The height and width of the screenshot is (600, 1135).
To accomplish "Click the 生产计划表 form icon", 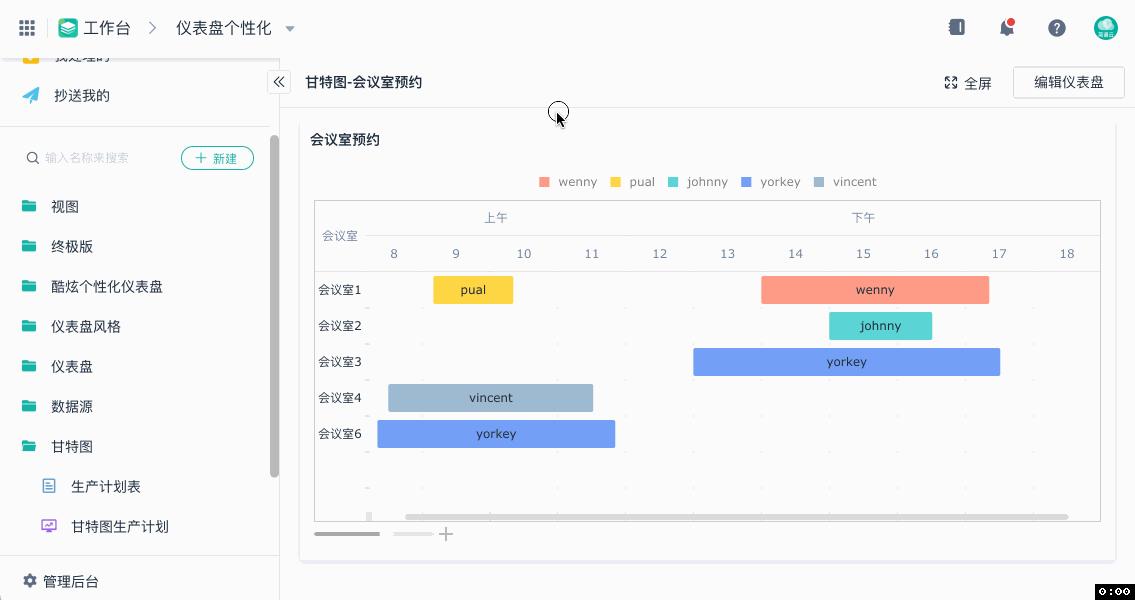I will coord(48,486).
